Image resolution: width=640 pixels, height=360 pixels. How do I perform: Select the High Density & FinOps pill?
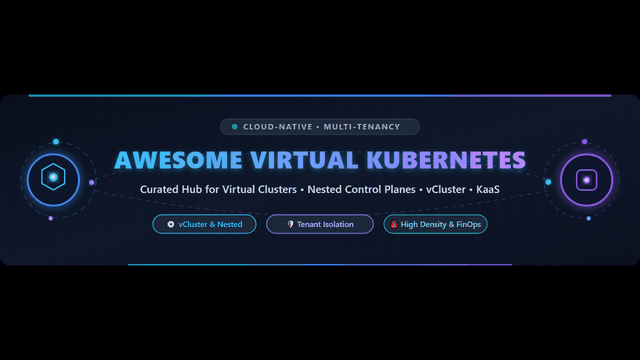coord(435,224)
